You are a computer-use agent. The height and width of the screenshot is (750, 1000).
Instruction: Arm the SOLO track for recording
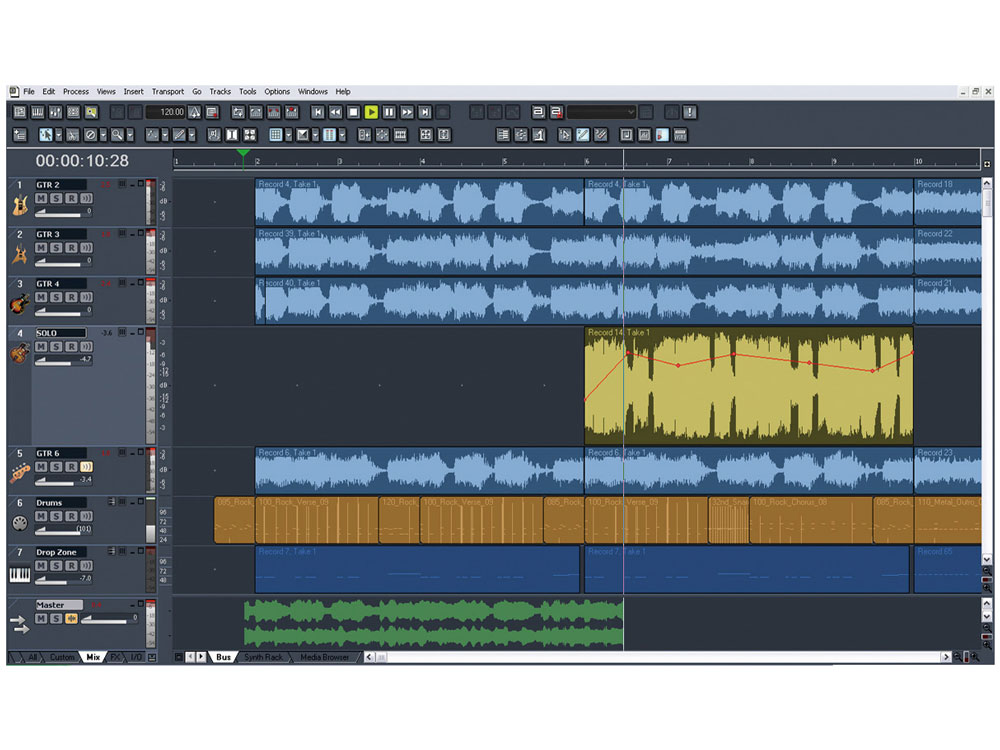[x=72, y=347]
